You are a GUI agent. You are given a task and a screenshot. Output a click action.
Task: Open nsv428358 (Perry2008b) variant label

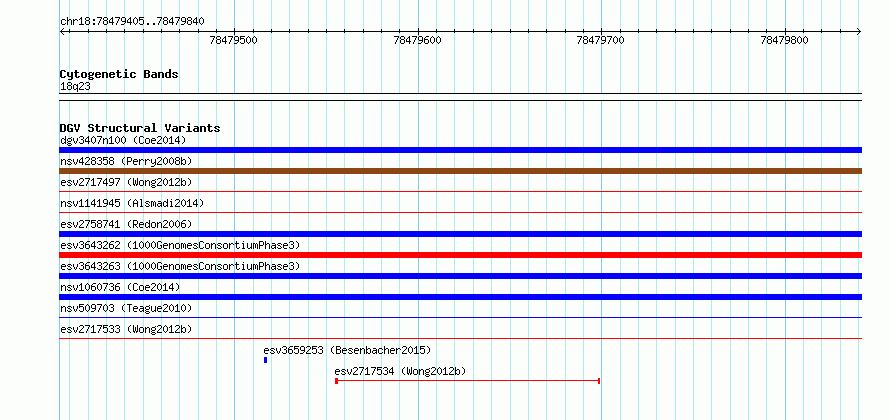pos(126,161)
